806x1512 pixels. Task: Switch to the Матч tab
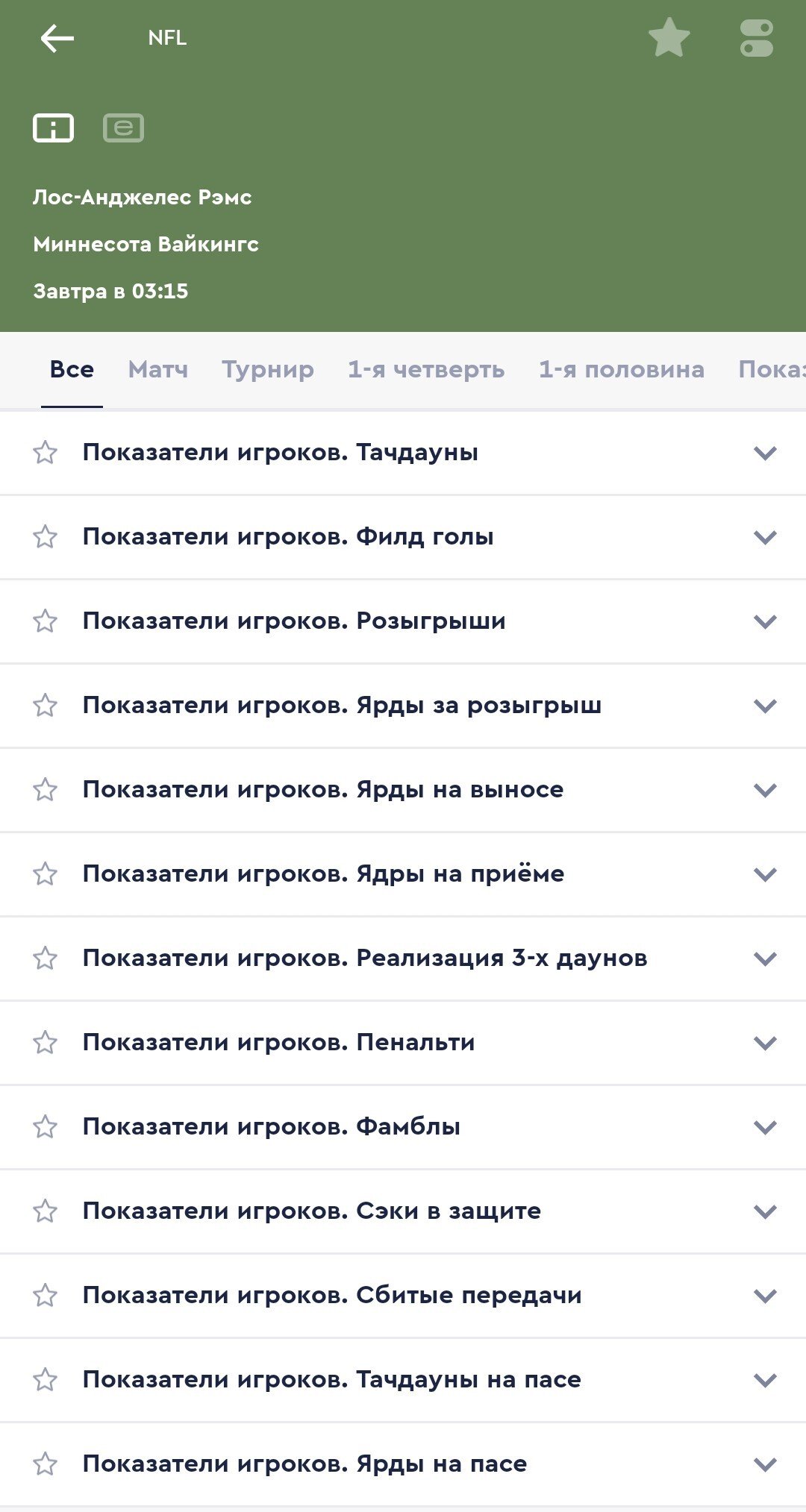coord(157,370)
